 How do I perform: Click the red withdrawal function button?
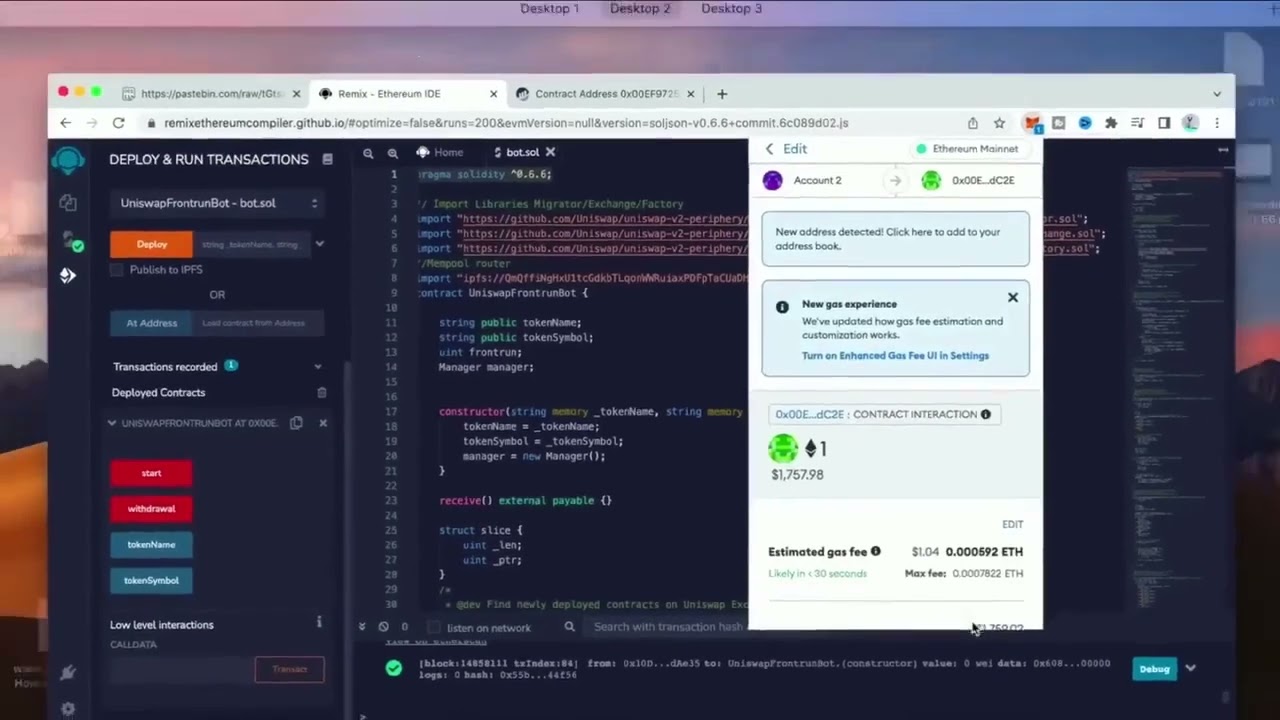click(151, 509)
